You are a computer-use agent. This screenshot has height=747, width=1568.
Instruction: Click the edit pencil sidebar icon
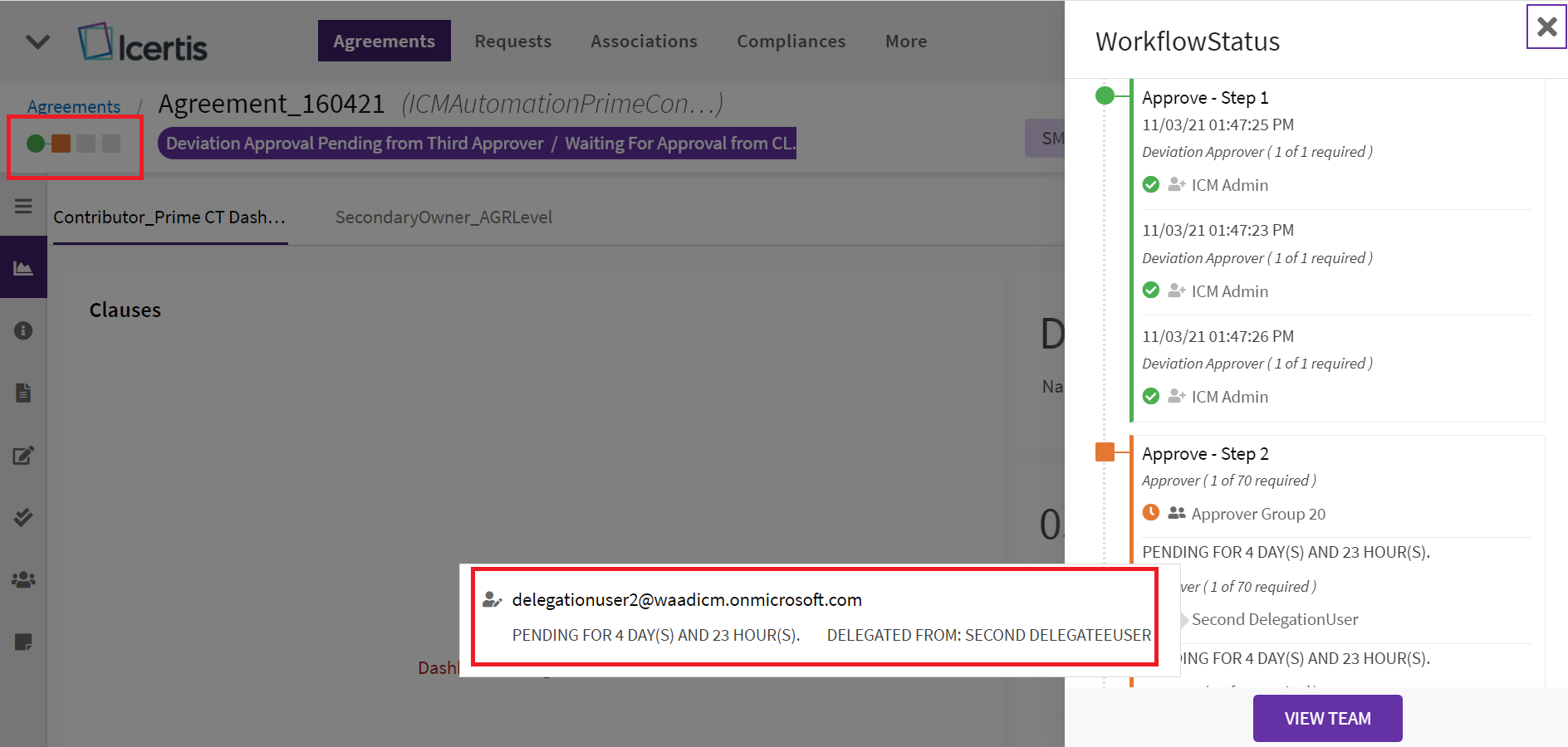pos(23,455)
